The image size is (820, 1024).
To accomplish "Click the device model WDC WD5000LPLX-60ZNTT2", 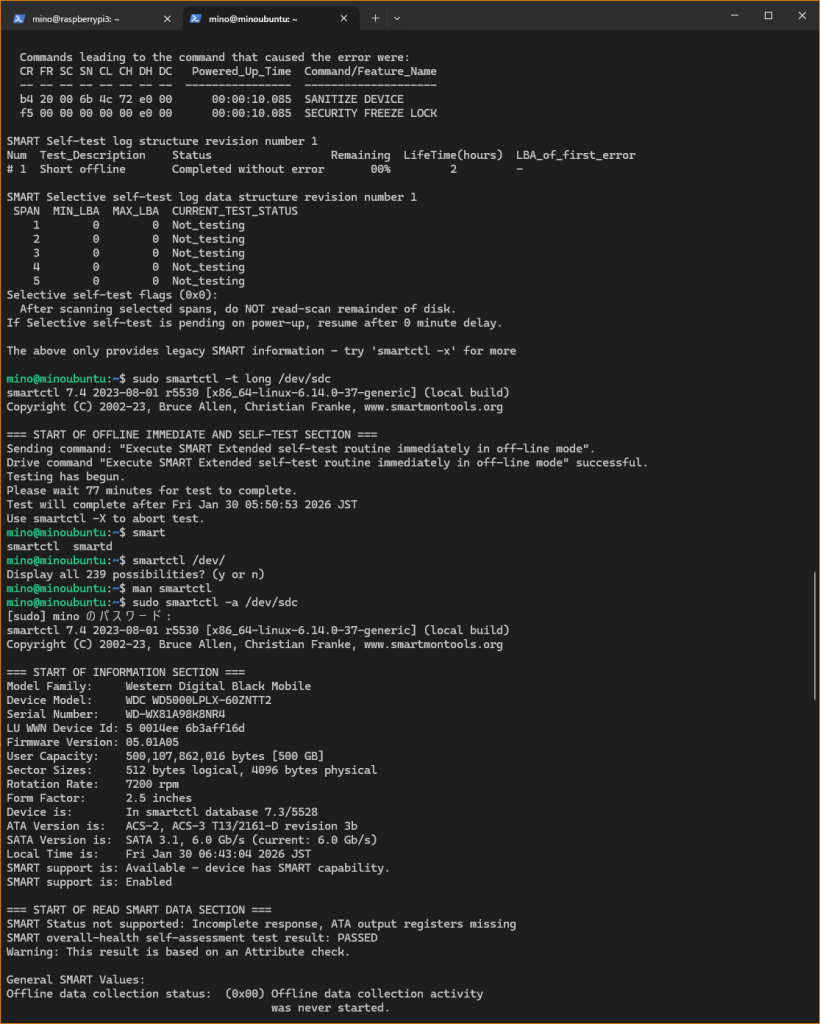I will [198, 701].
